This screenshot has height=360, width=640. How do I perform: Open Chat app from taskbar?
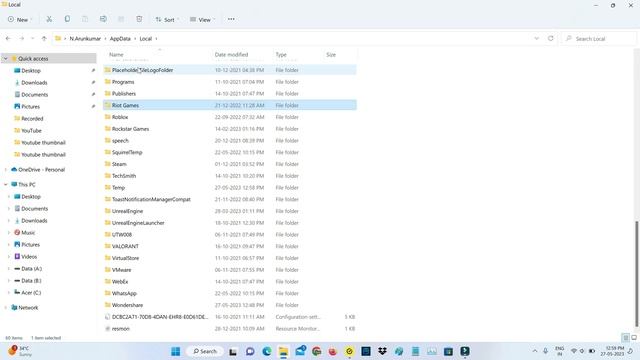point(250,351)
